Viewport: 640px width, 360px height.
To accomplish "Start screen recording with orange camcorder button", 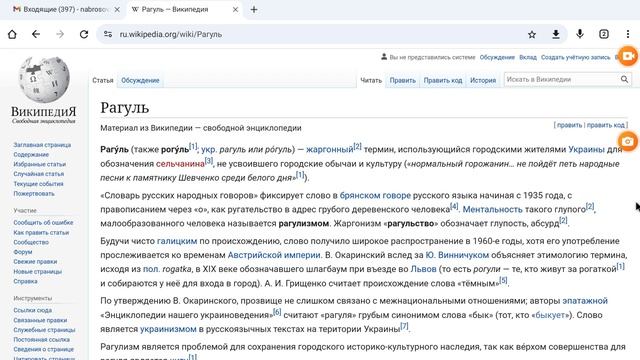I will pos(628,56).
